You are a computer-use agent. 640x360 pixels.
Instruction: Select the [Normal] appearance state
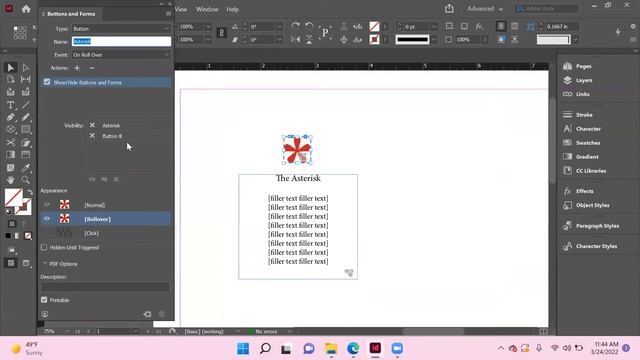point(106,205)
